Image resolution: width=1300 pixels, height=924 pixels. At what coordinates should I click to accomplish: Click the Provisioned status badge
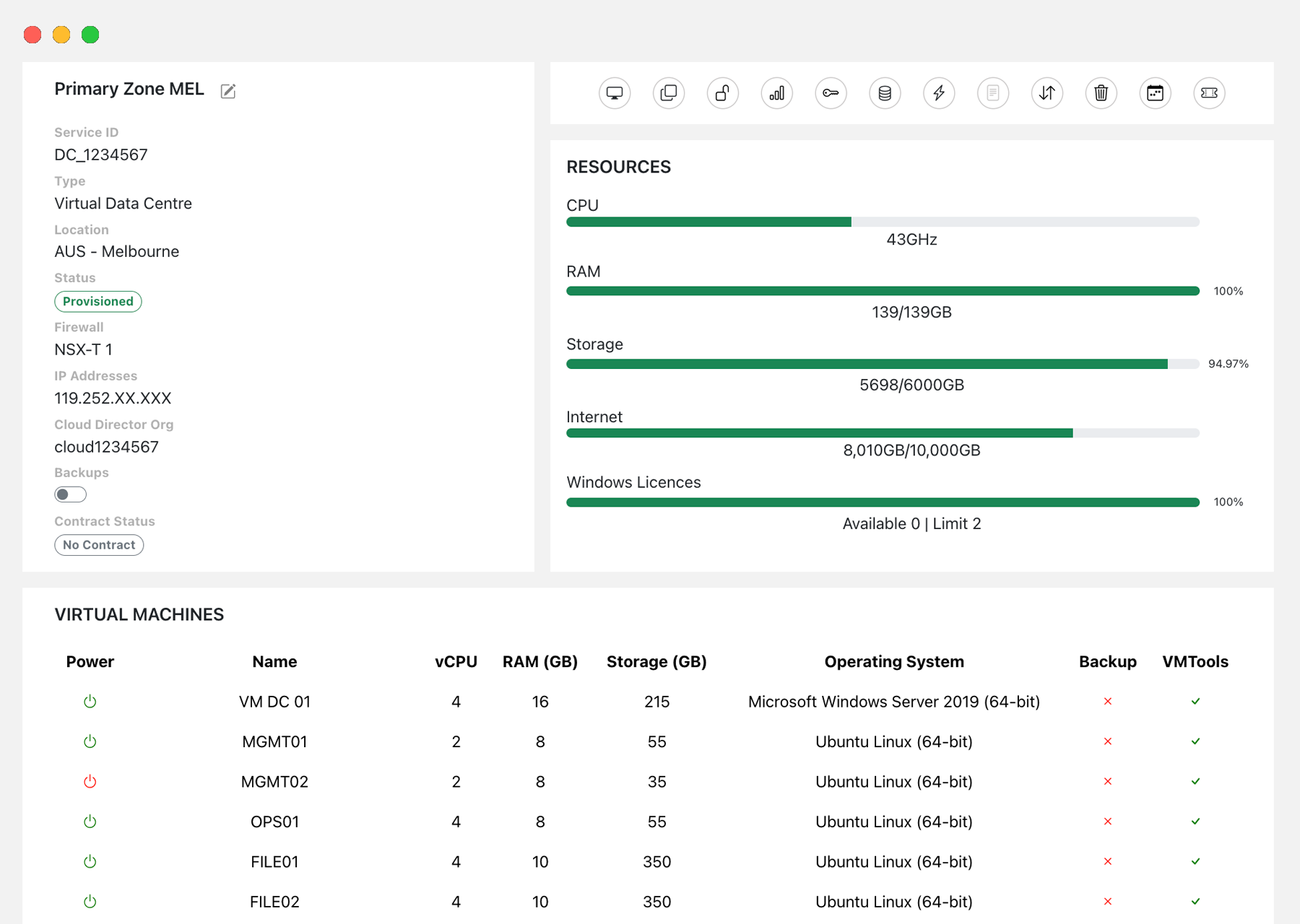(98, 301)
